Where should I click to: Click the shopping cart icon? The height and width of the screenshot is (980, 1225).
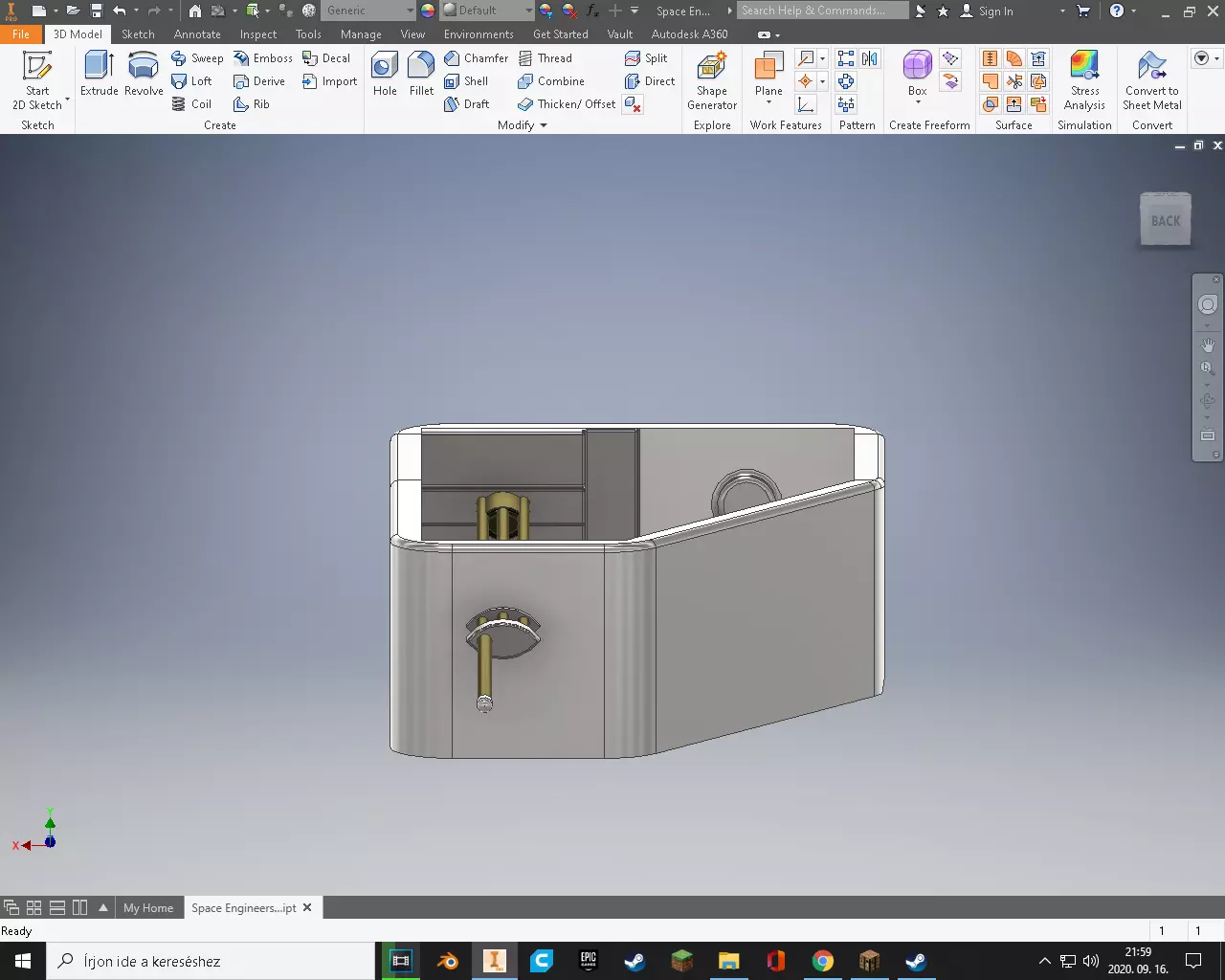[x=1083, y=11]
